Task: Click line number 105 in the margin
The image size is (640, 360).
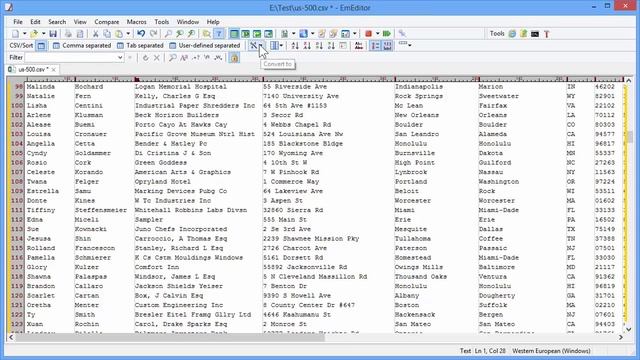Action: pyautogui.click(x=17, y=153)
